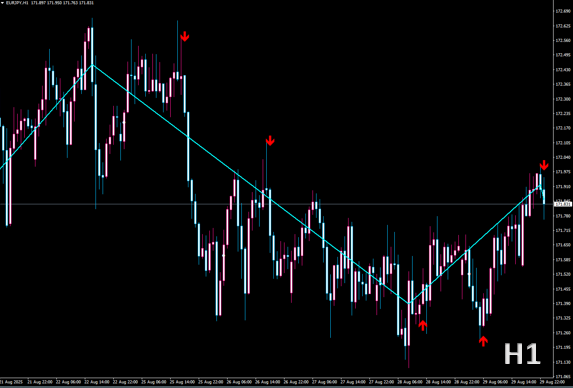Select the red sell arrow near 29 Aug 22:00
Screen dimensions: 573x388
pyautogui.click(x=544, y=165)
